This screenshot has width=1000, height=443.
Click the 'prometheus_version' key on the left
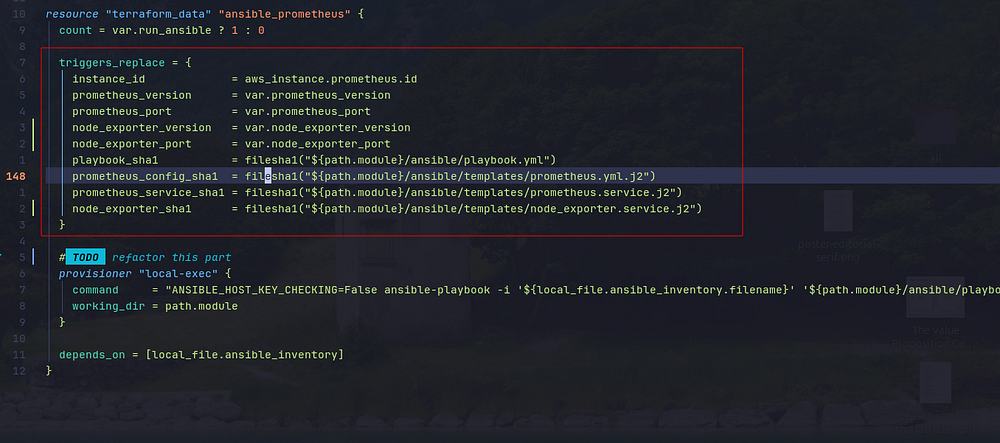(x=131, y=95)
